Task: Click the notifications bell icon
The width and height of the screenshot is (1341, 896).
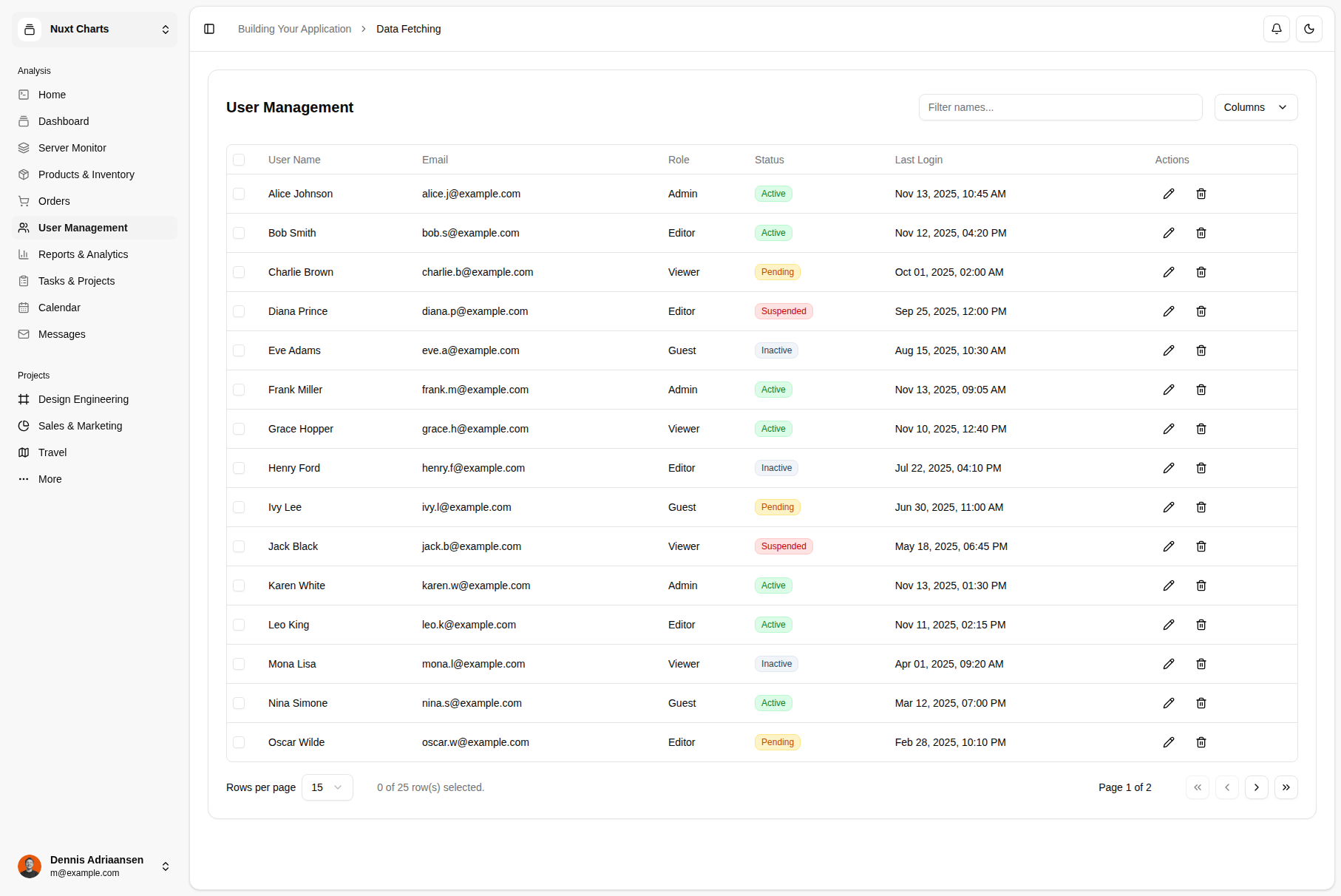Action: [x=1276, y=29]
